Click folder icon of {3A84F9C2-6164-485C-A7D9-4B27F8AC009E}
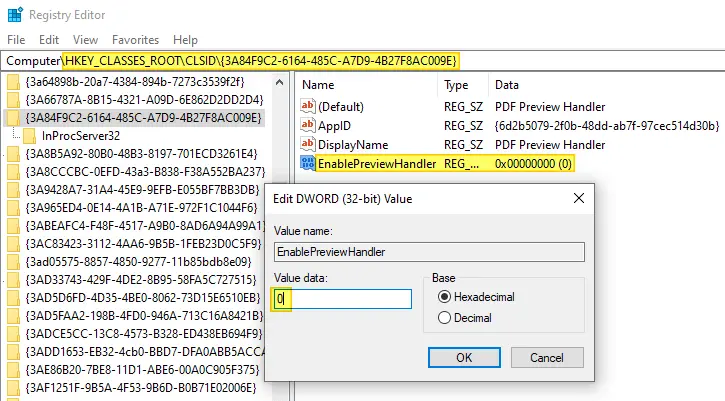Screen dimensions: 725x401 (x=13, y=118)
